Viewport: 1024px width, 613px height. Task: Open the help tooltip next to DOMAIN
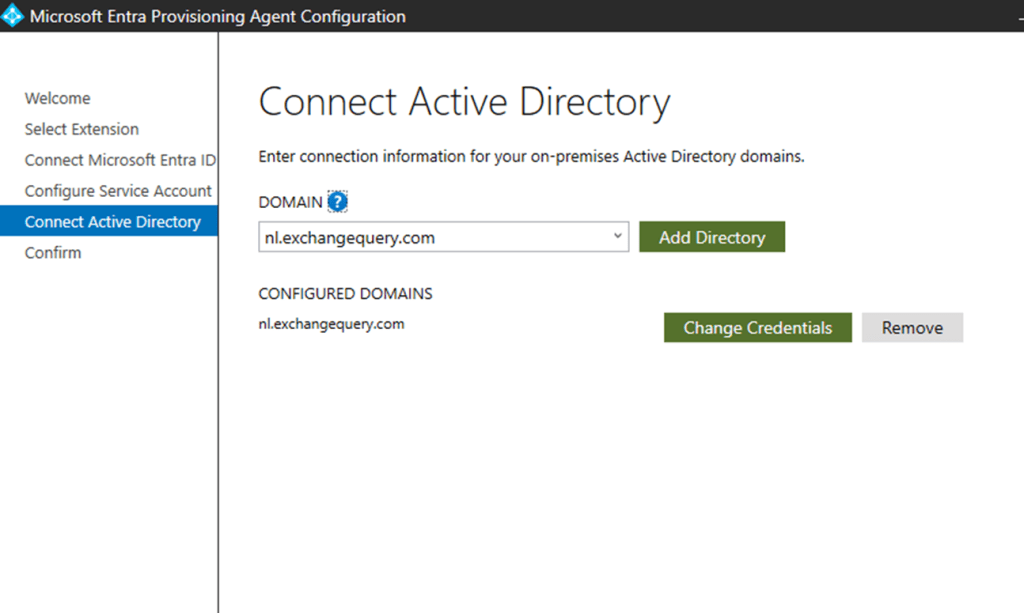pyautogui.click(x=337, y=202)
